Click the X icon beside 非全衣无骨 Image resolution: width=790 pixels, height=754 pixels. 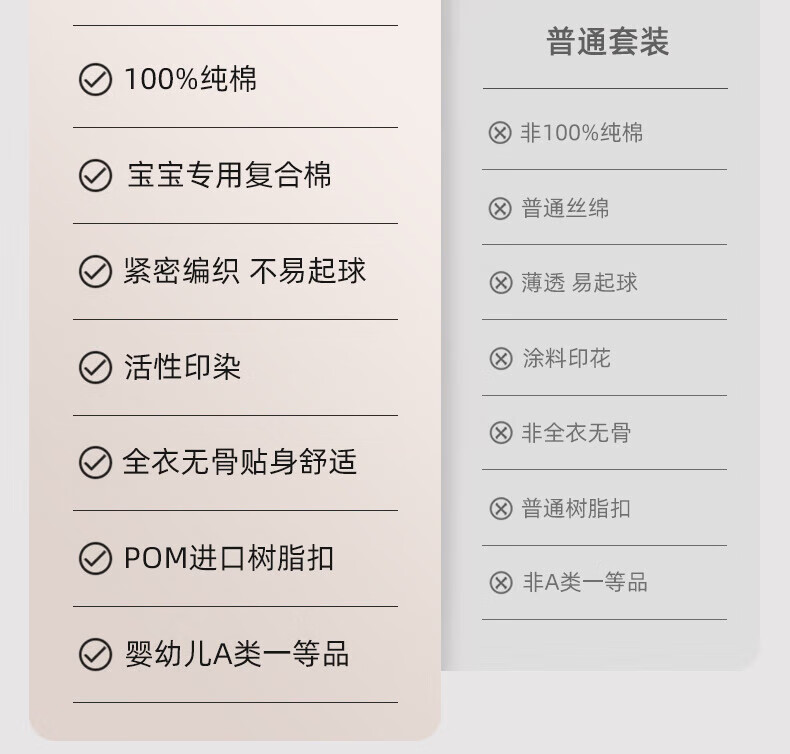[500, 433]
